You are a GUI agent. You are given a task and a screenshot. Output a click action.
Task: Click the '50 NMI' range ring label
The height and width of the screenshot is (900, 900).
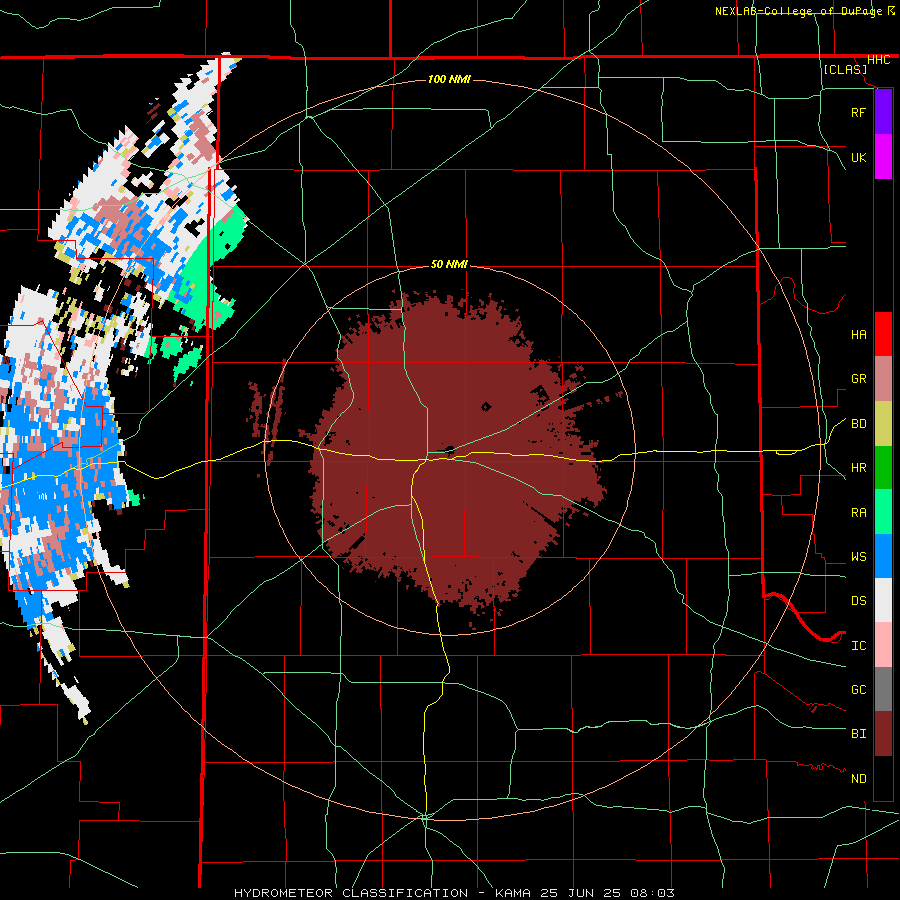[x=449, y=264]
